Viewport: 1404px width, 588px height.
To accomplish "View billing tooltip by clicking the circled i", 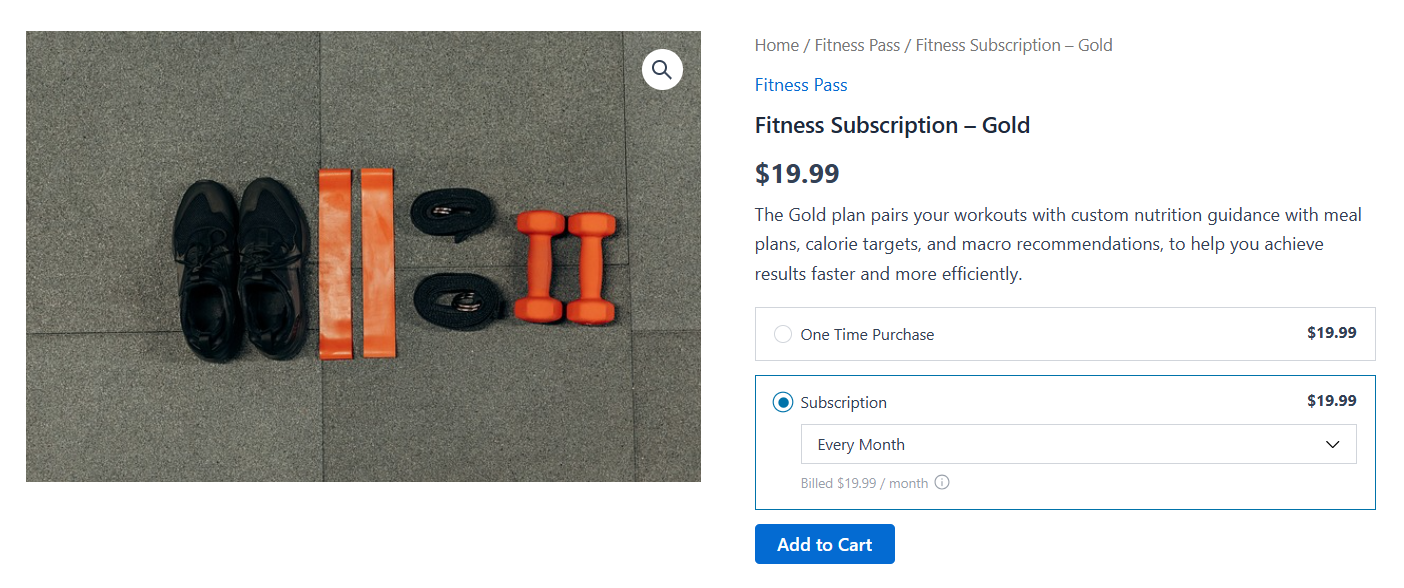I will 941,482.
